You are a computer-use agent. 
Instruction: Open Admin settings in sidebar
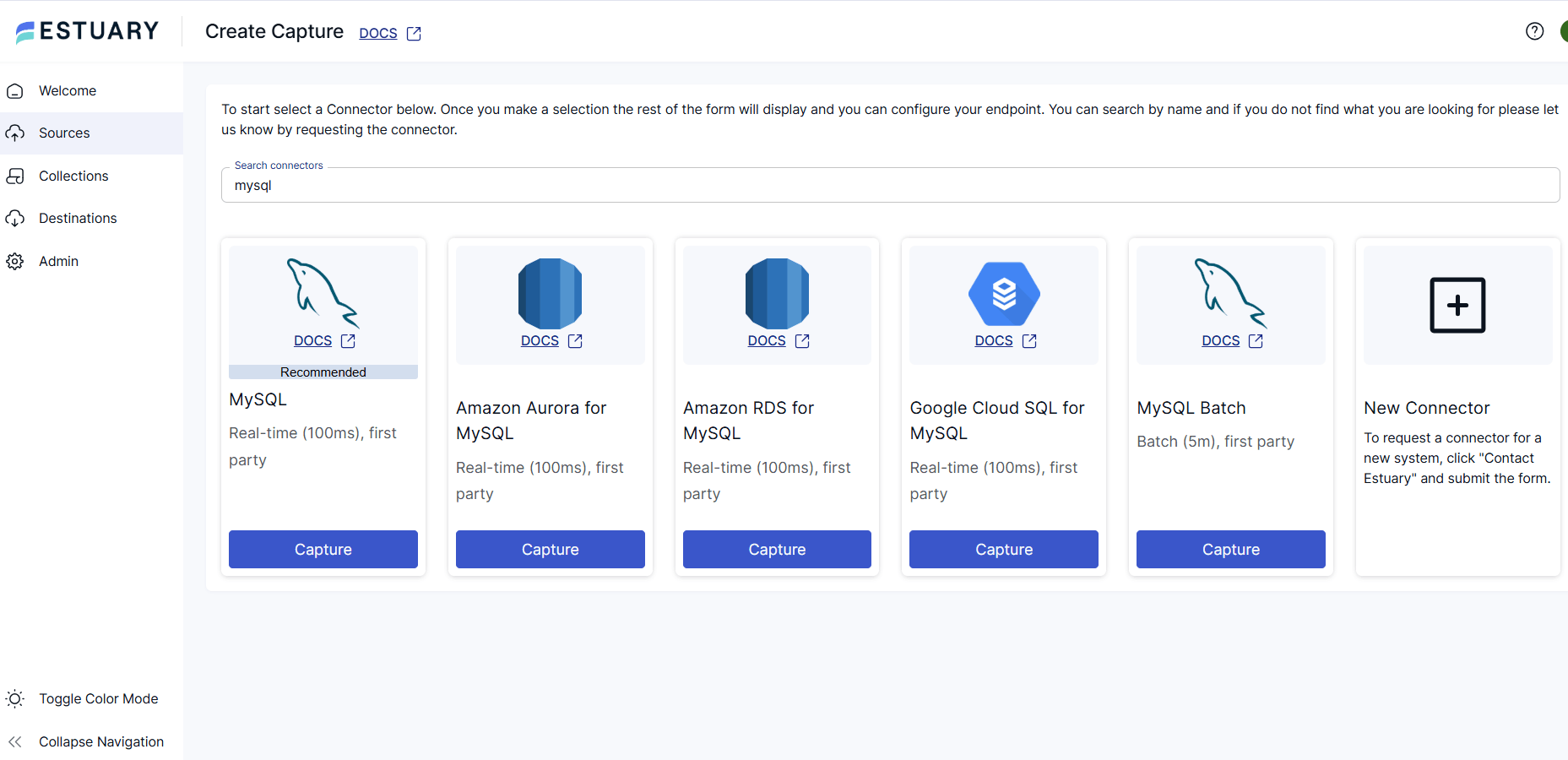pos(58,262)
